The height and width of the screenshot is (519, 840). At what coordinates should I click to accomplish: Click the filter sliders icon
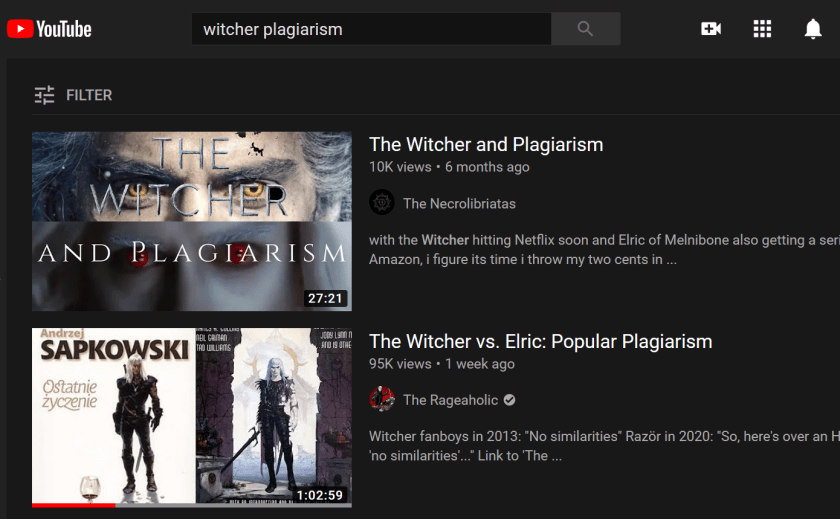pos(44,95)
